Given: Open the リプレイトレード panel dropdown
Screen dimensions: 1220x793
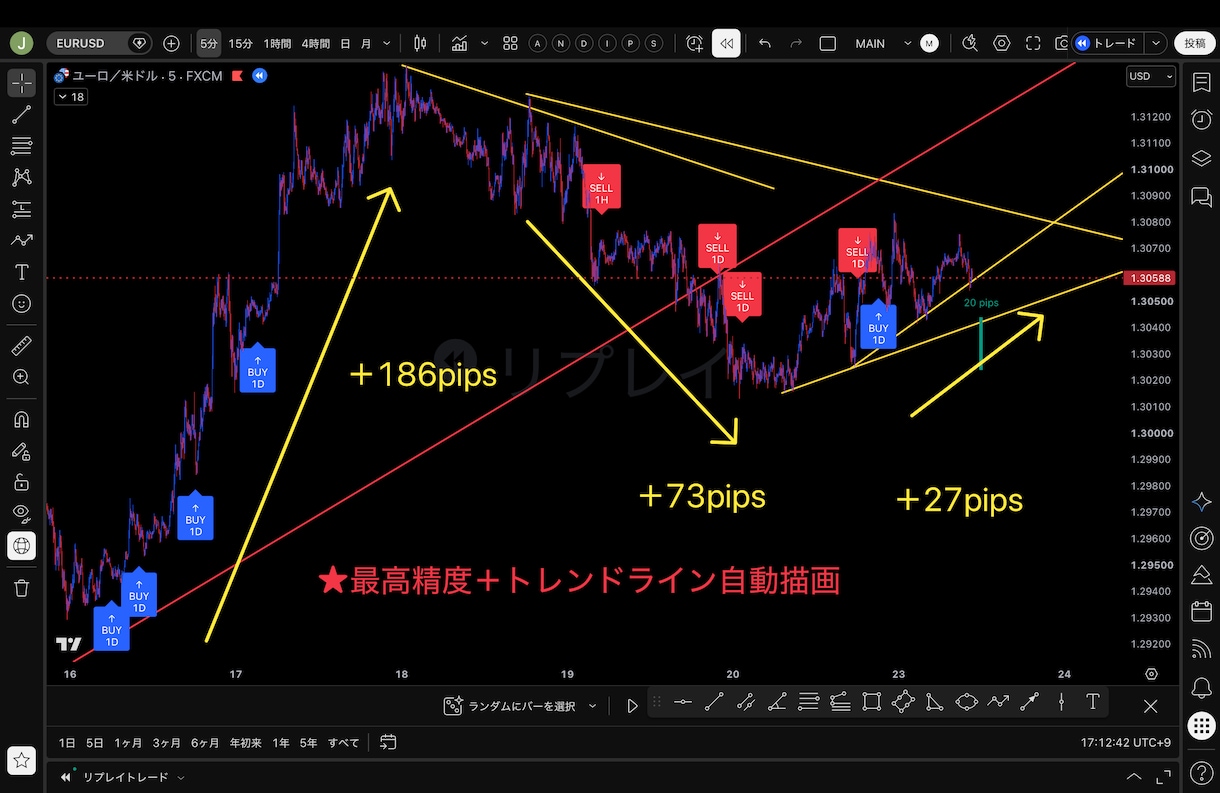Looking at the screenshot, I should click(124, 777).
